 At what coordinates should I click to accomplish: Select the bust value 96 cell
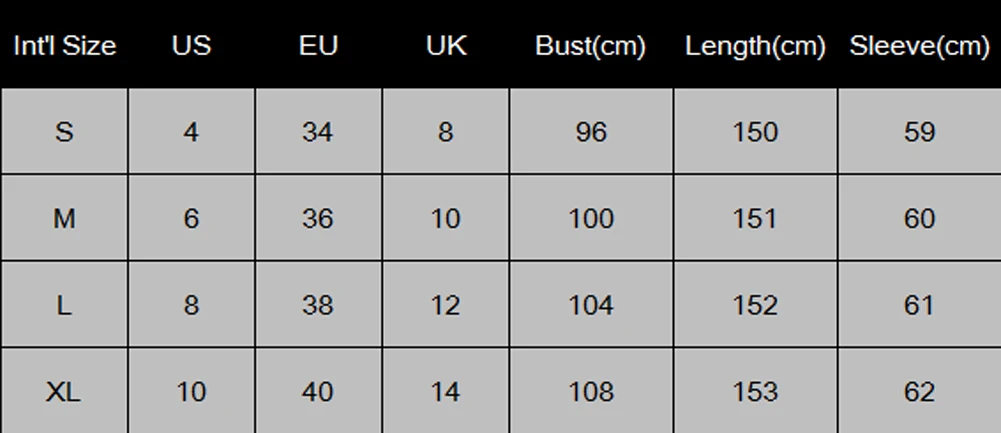591,132
